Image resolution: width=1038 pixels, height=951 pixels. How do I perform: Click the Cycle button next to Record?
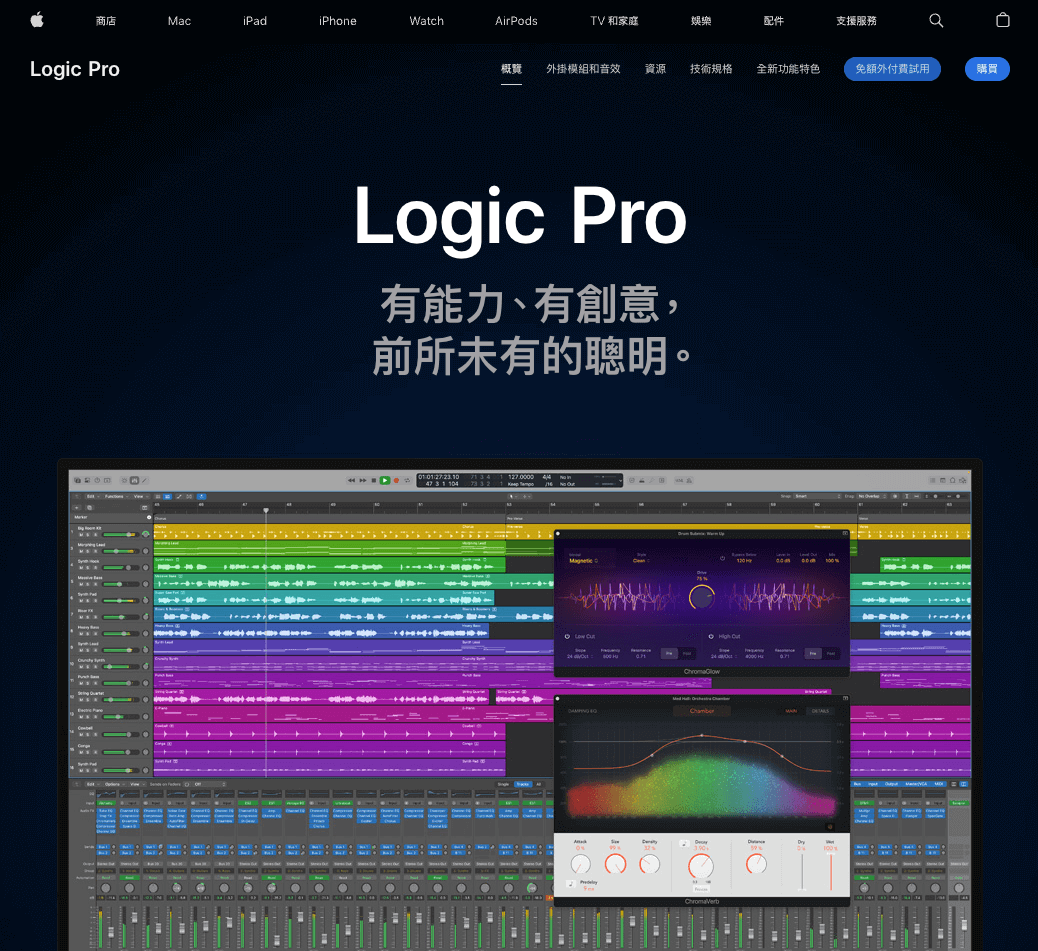[407, 480]
